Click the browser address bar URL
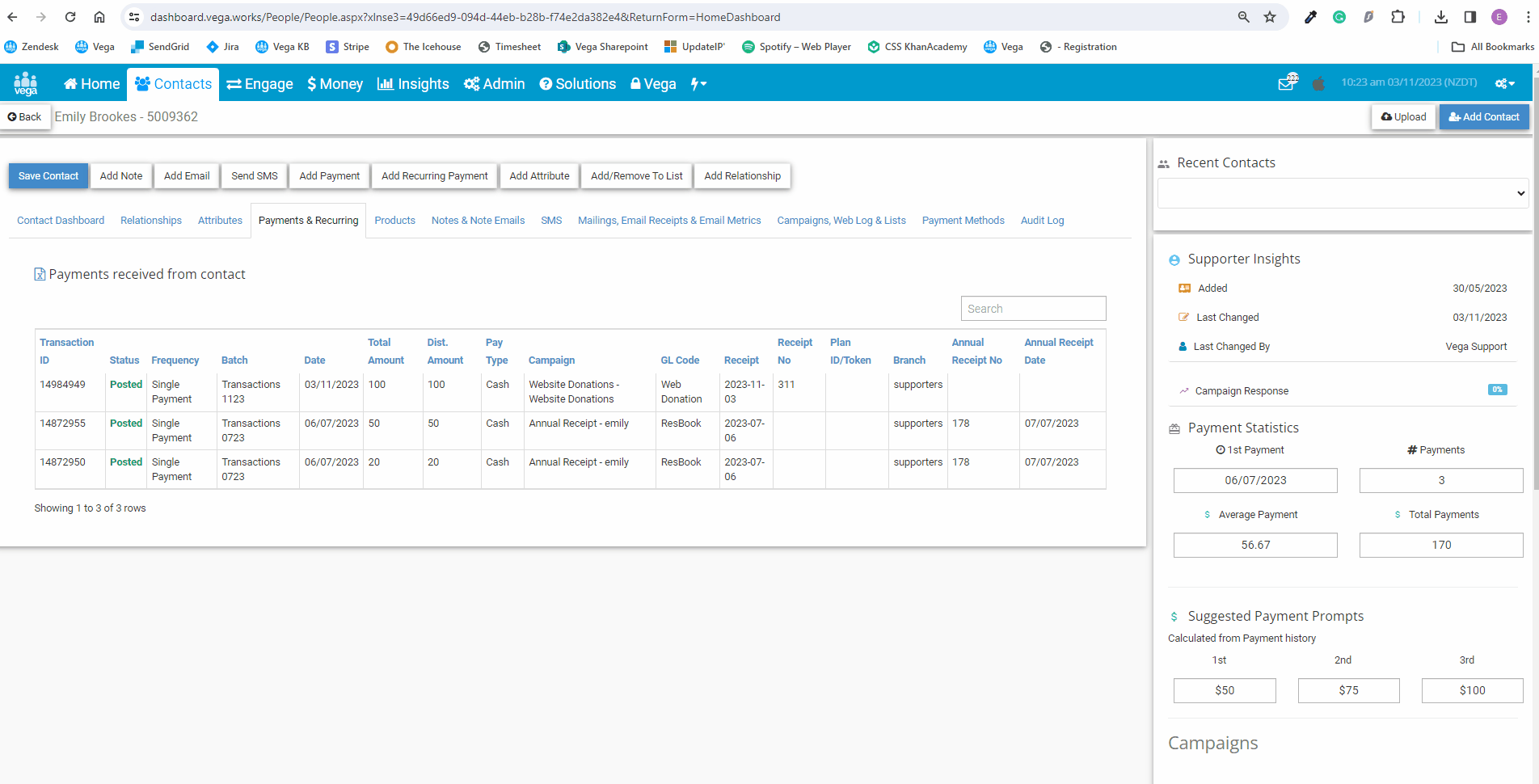This screenshot has width=1539, height=784. pyautogui.click(x=466, y=17)
